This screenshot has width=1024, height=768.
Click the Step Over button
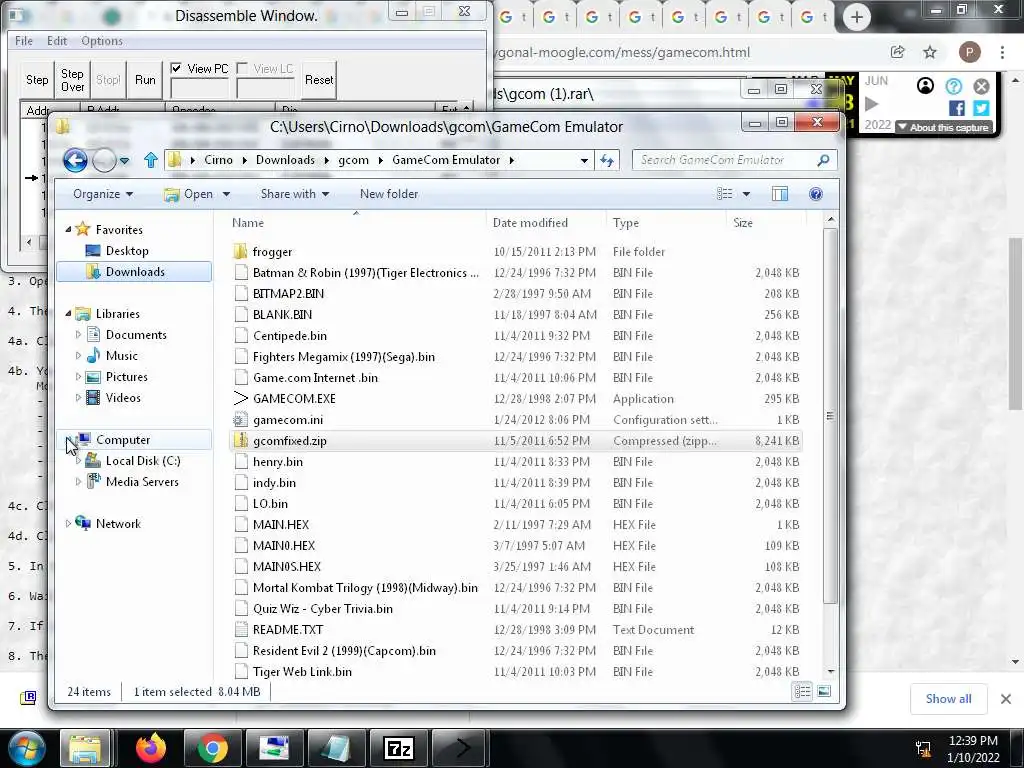point(72,80)
